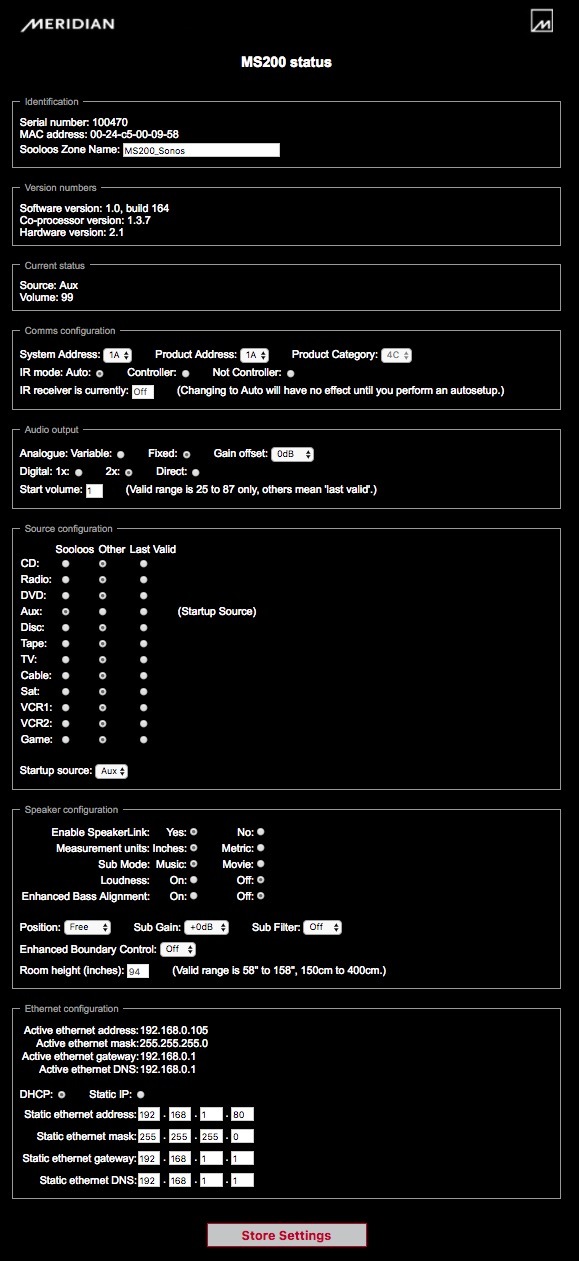Open the Startup source dropdown

(x=112, y=771)
